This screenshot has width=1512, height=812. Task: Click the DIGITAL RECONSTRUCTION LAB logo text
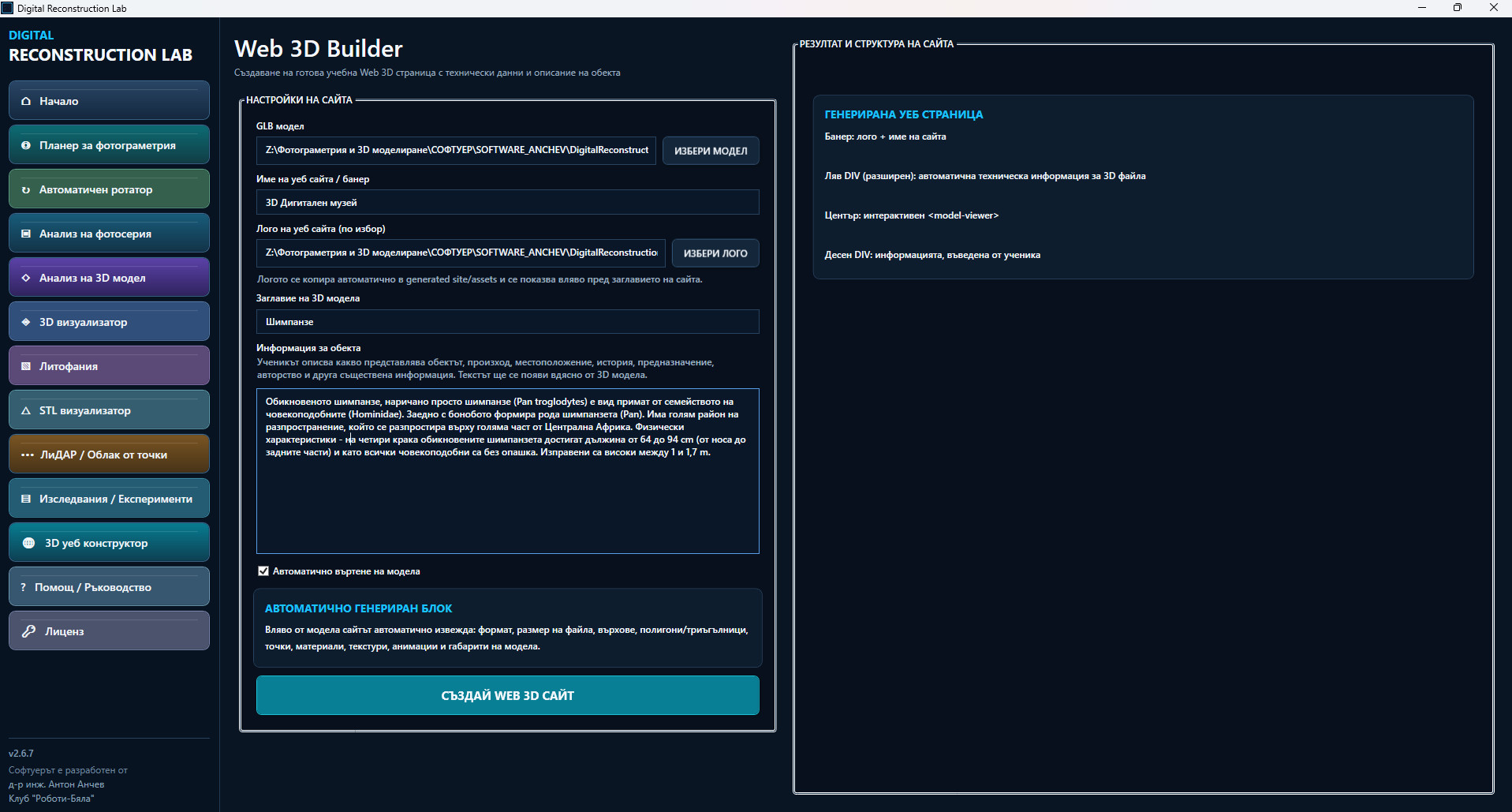pos(100,47)
